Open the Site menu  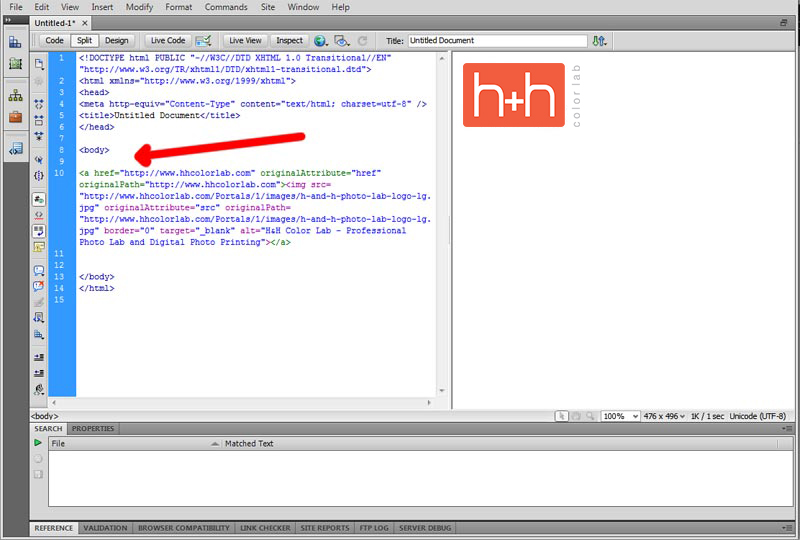[268, 7]
